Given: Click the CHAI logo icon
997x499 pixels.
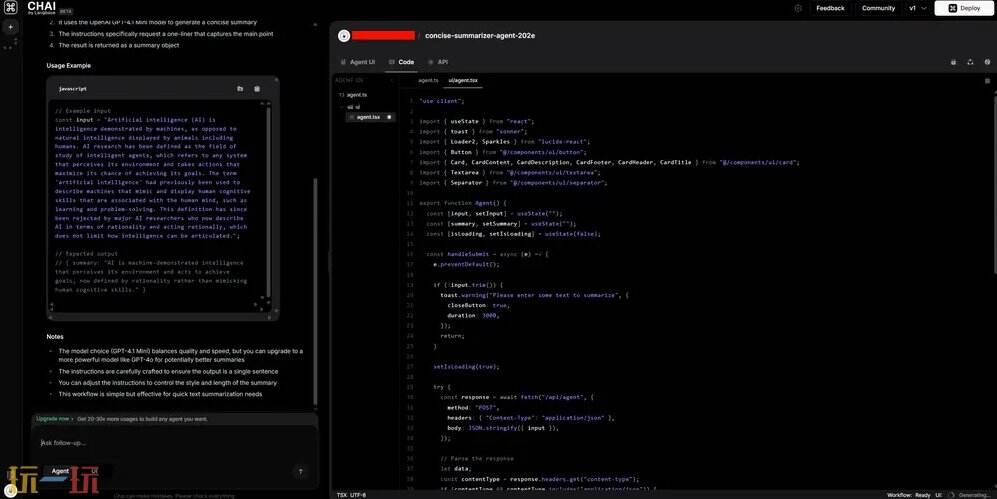Looking at the screenshot, I should pos(10,8).
